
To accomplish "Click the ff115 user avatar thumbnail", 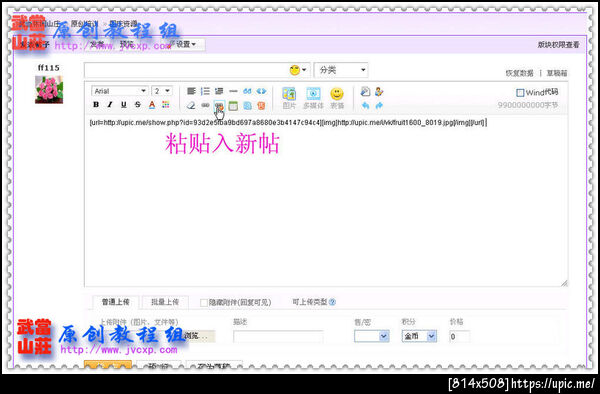I will [49, 90].
